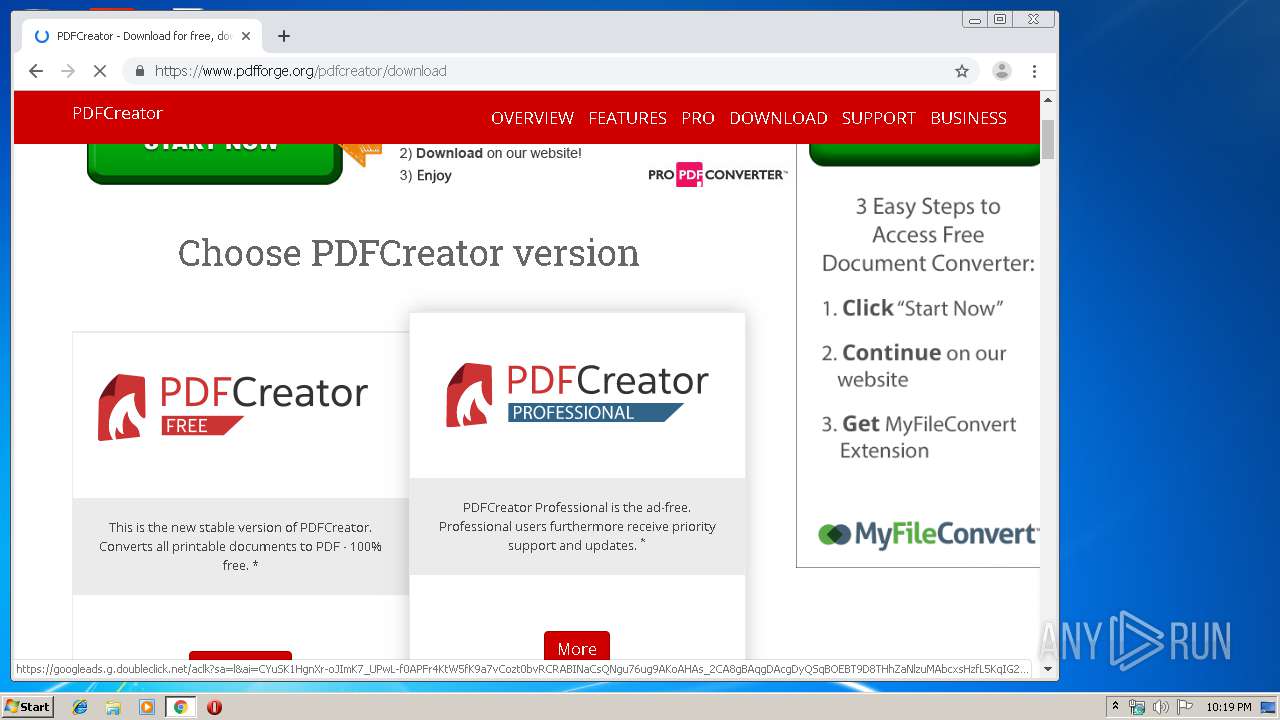
Task: Click the page scrollbar down arrow
Action: [x=1048, y=669]
